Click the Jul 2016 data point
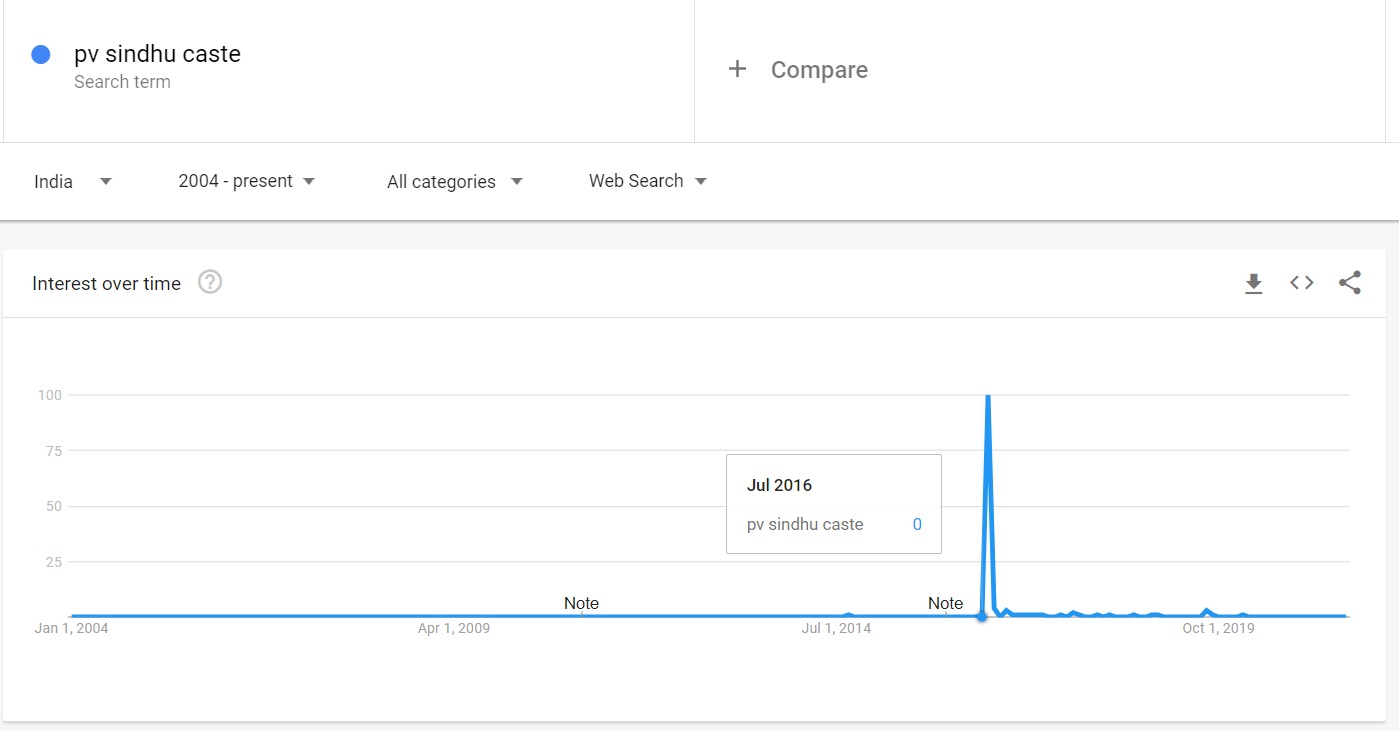 point(981,616)
